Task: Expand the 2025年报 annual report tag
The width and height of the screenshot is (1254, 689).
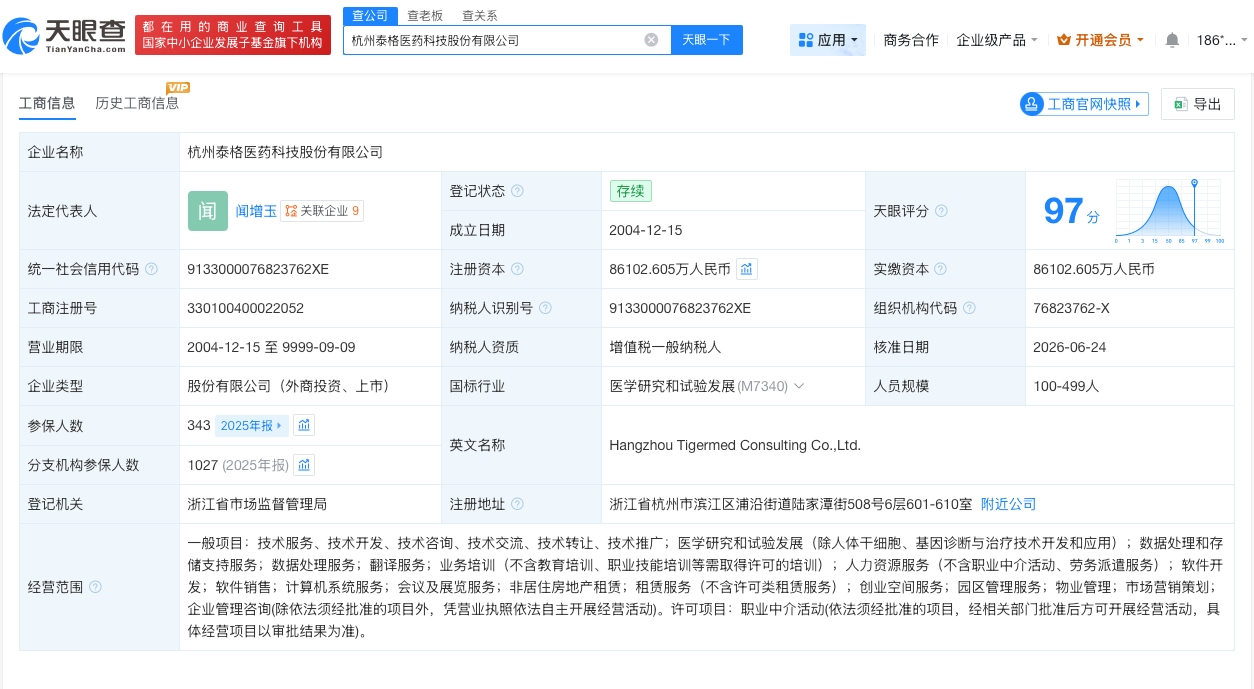Action: pos(252,425)
